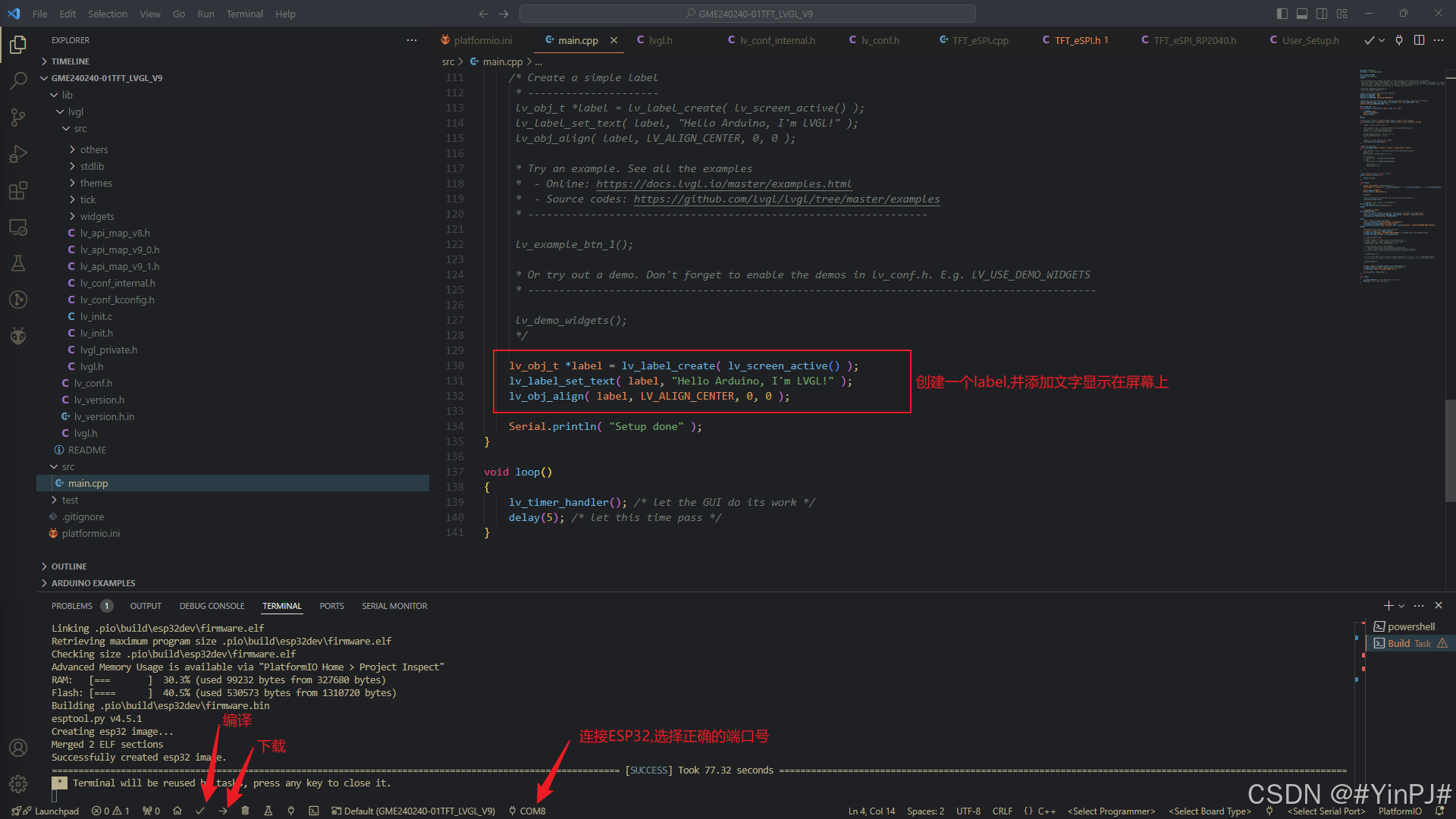Open the Extensions view
This screenshot has width=1456, height=819.
coord(18,190)
